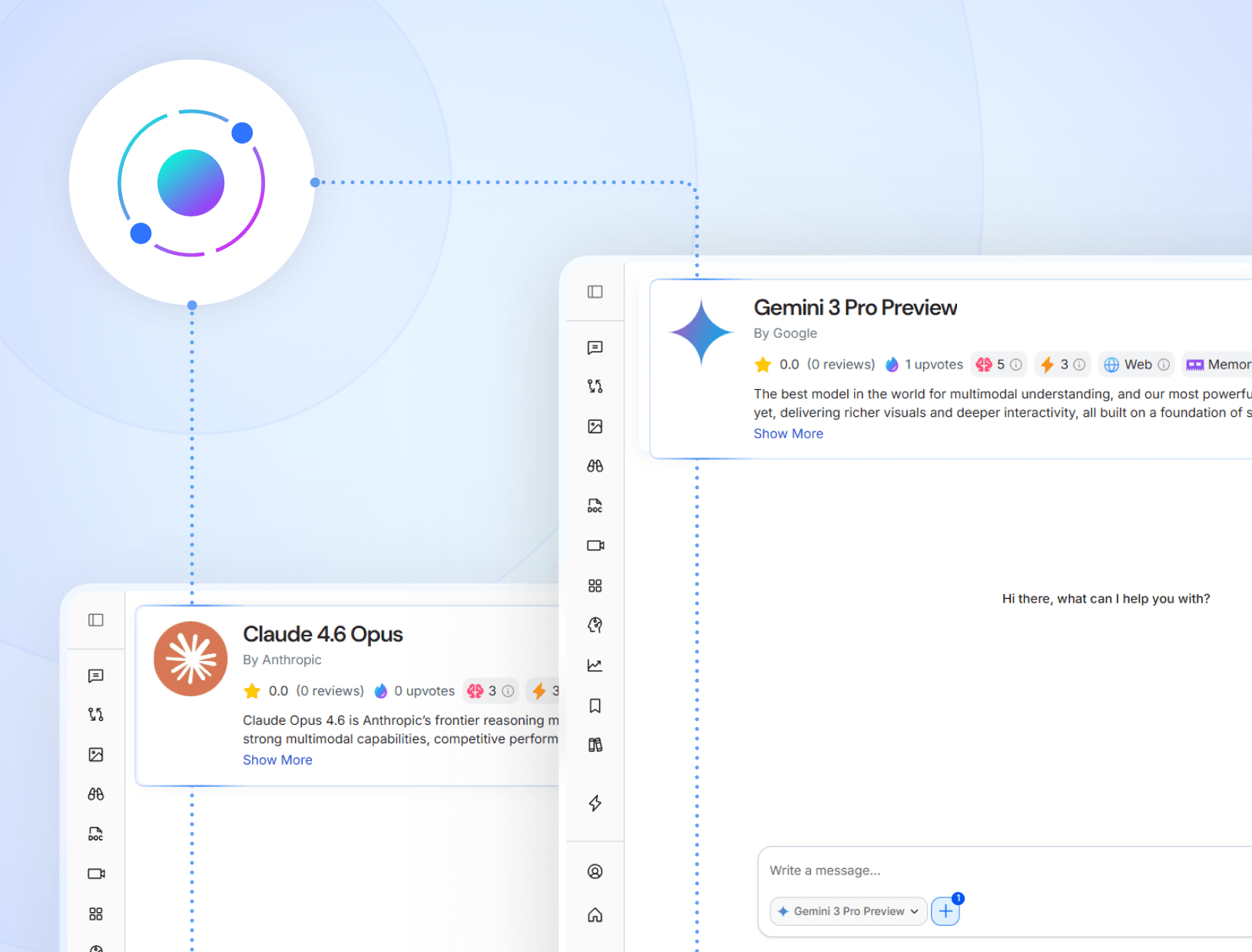The width and height of the screenshot is (1252, 952).
Task: Upvote the Gemini 3 Pro Preview model
Action: [x=923, y=364]
